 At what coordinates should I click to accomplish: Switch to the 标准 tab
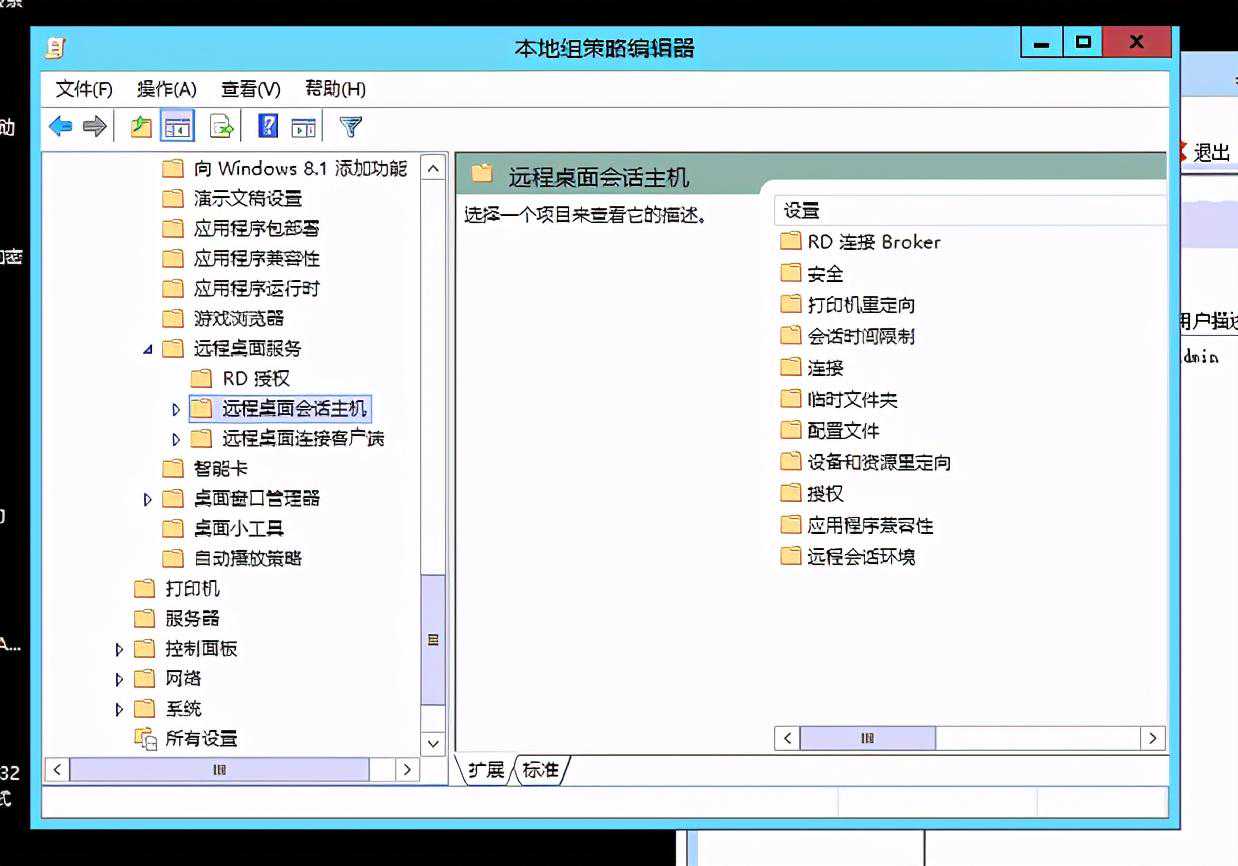(541, 770)
